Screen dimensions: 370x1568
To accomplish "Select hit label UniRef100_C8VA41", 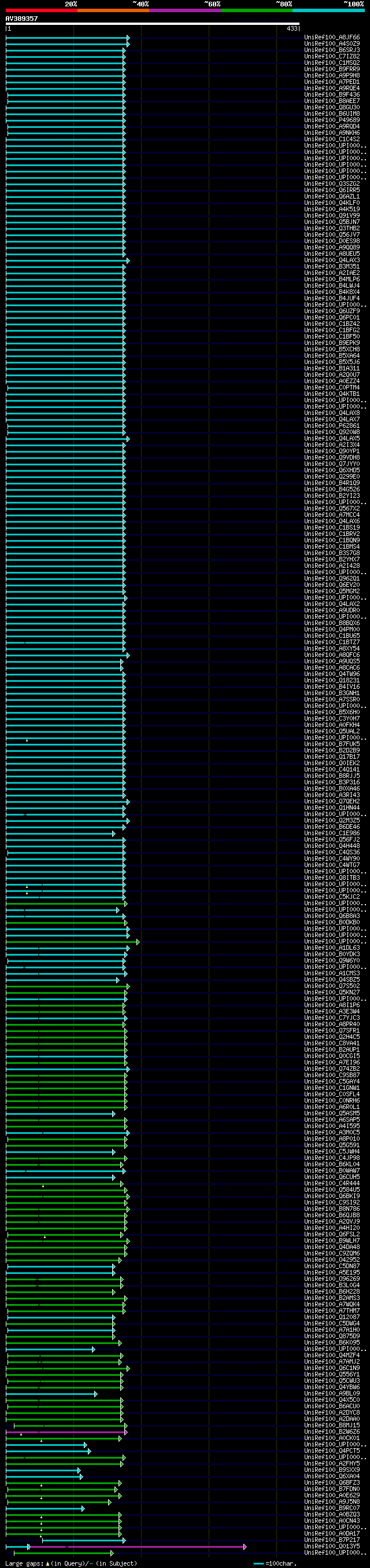I will pyautogui.click(x=332, y=1043).
